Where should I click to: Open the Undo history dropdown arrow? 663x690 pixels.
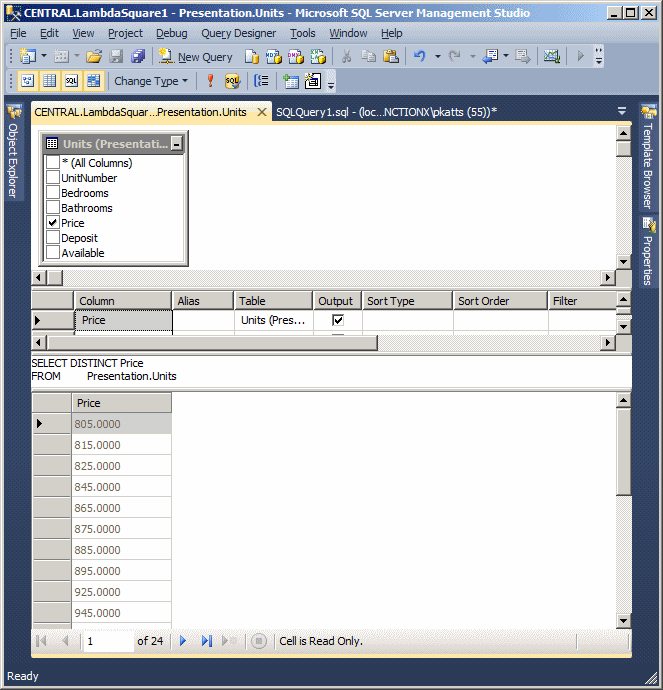coord(437,56)
